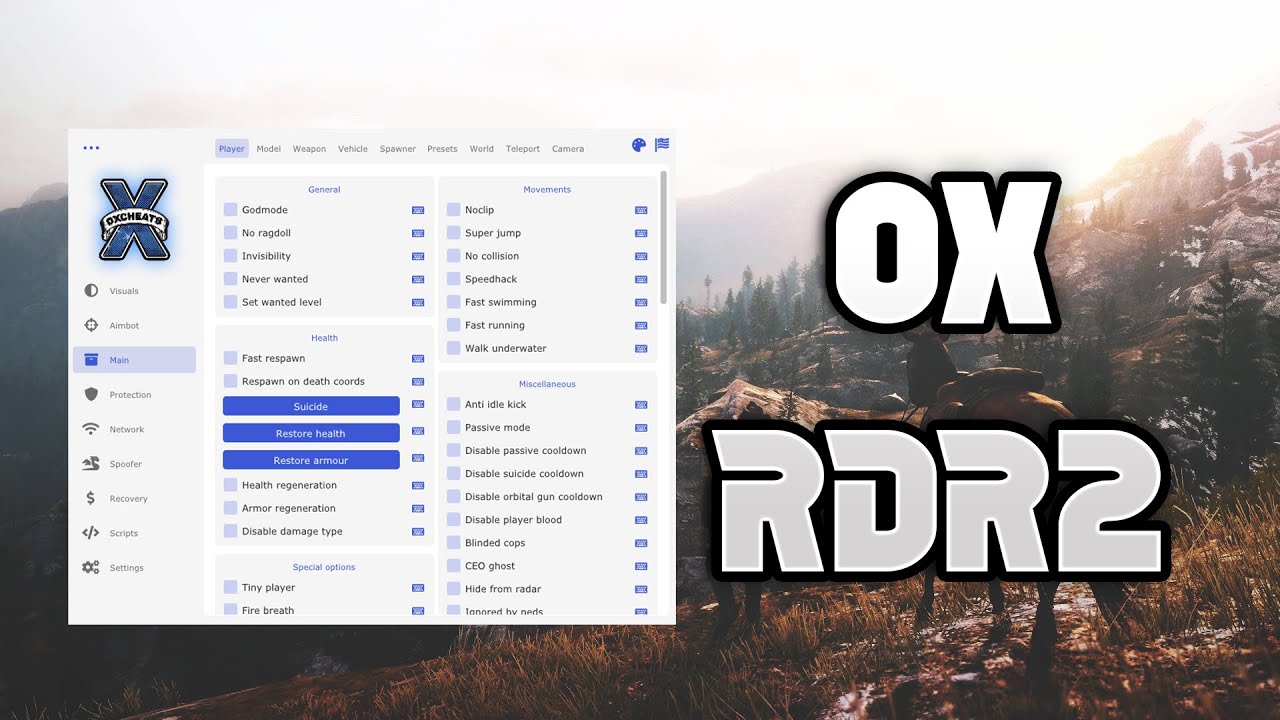The height and width of the screenshot is (720, 1280).
Task: Switch to the Model tab
Action: [269, 149]
